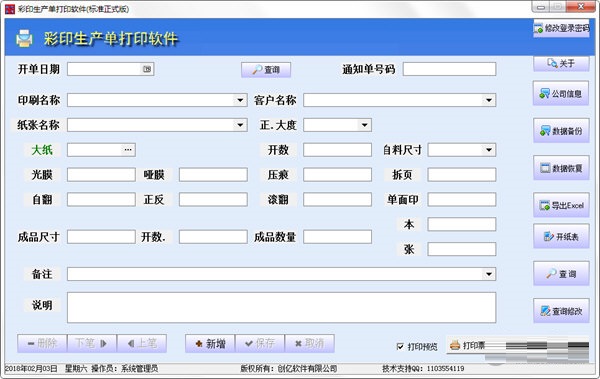Click the 成品数量 input field
The width and height of the screenshot is (600, 379).
point(337,237)
